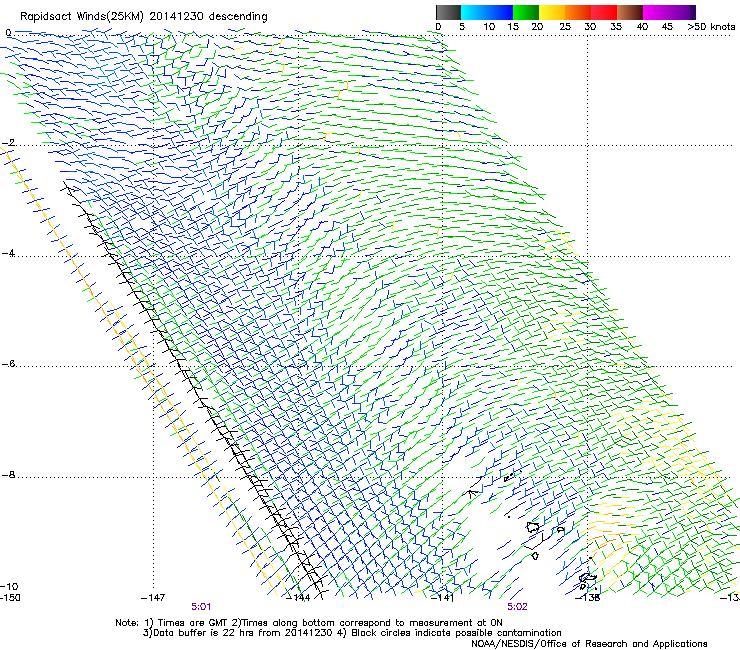
Task: Click the '-147' longitude axis label
Action: (153, 598)
